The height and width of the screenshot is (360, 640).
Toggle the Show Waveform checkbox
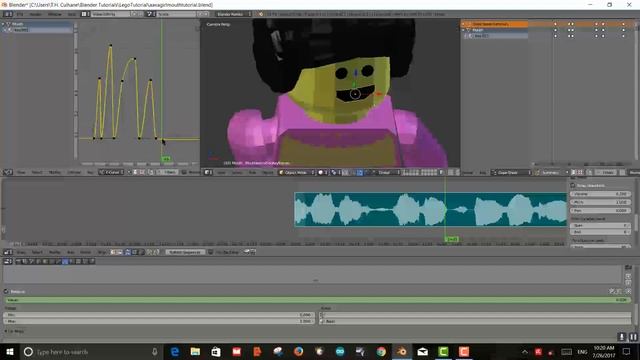pos(573,185)
